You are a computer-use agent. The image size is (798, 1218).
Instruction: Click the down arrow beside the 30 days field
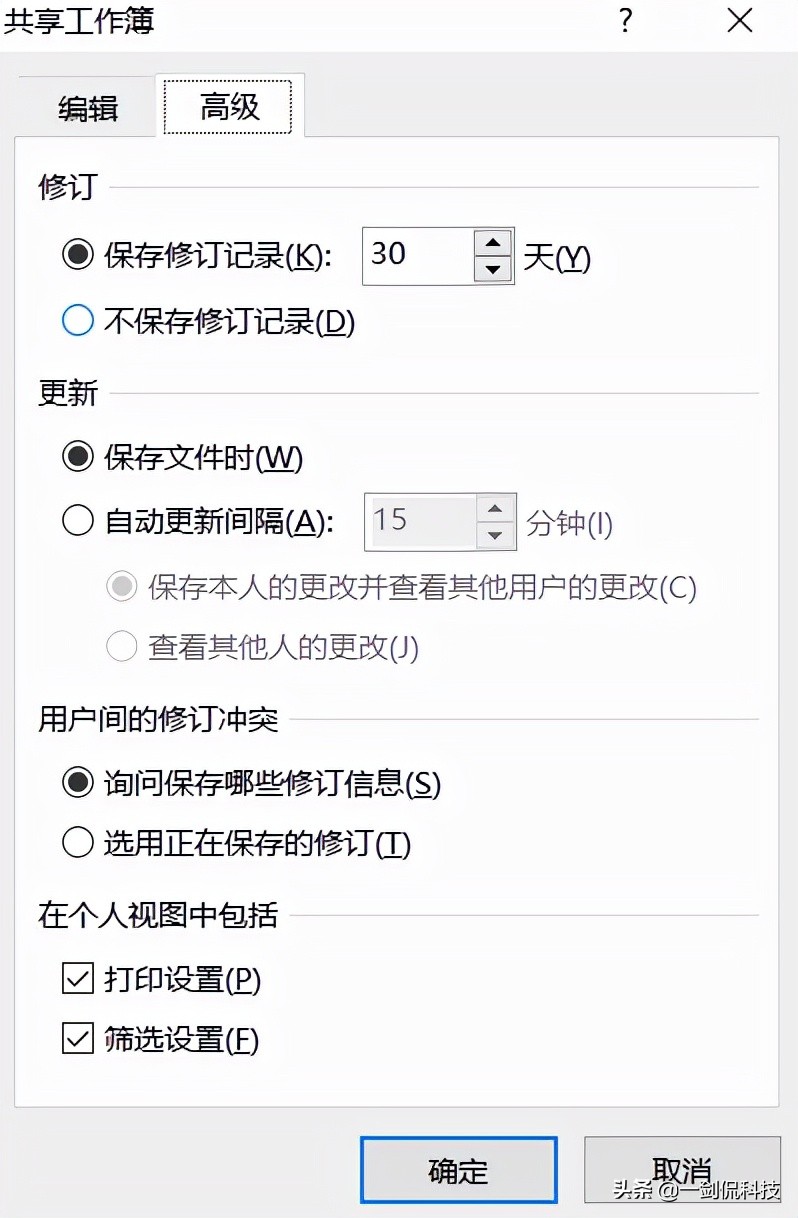(x=494, y=271)
